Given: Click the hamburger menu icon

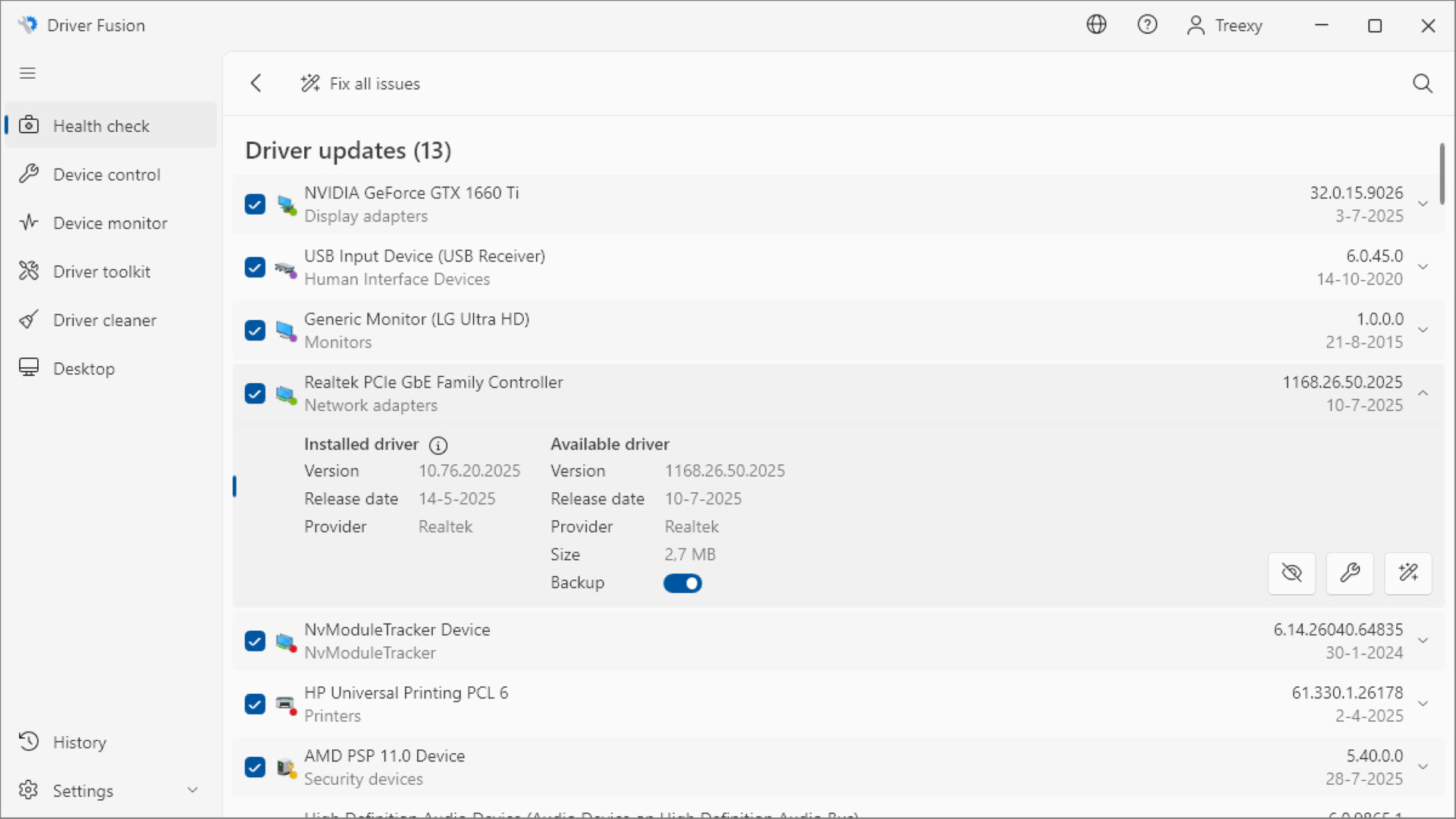Looking at the screenshot, I should (x=28, y=74).
